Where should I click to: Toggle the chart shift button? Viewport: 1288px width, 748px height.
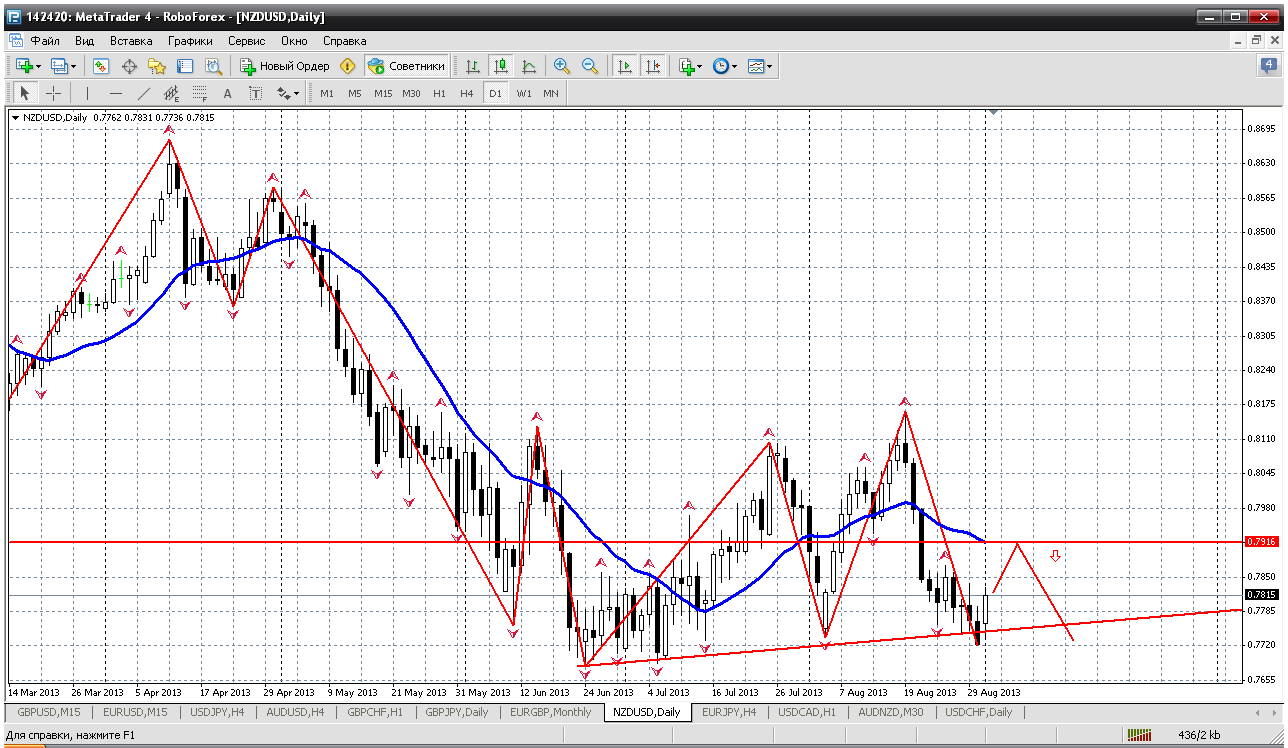coord(653,66)
